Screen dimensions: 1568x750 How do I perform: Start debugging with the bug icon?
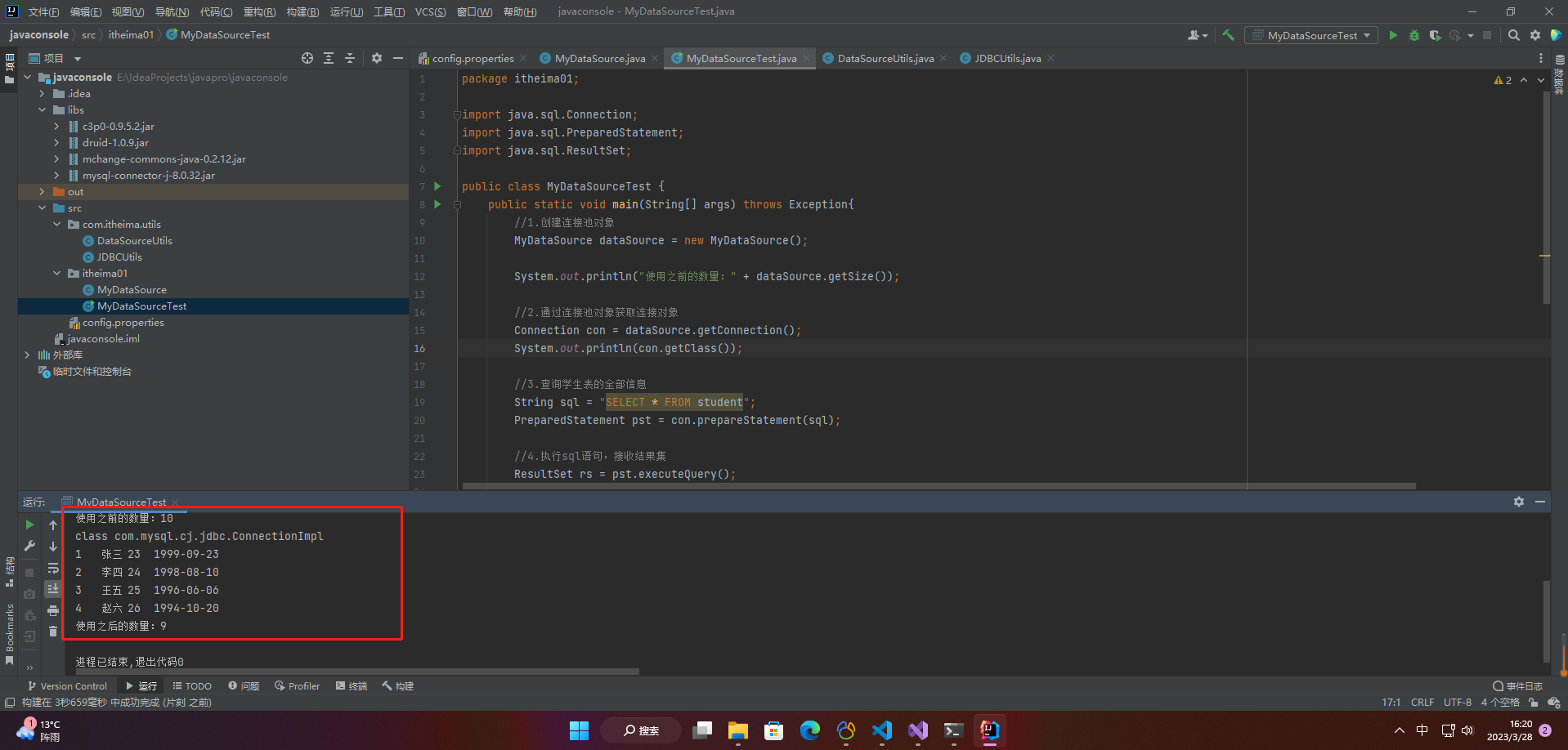coord(1414,35)
